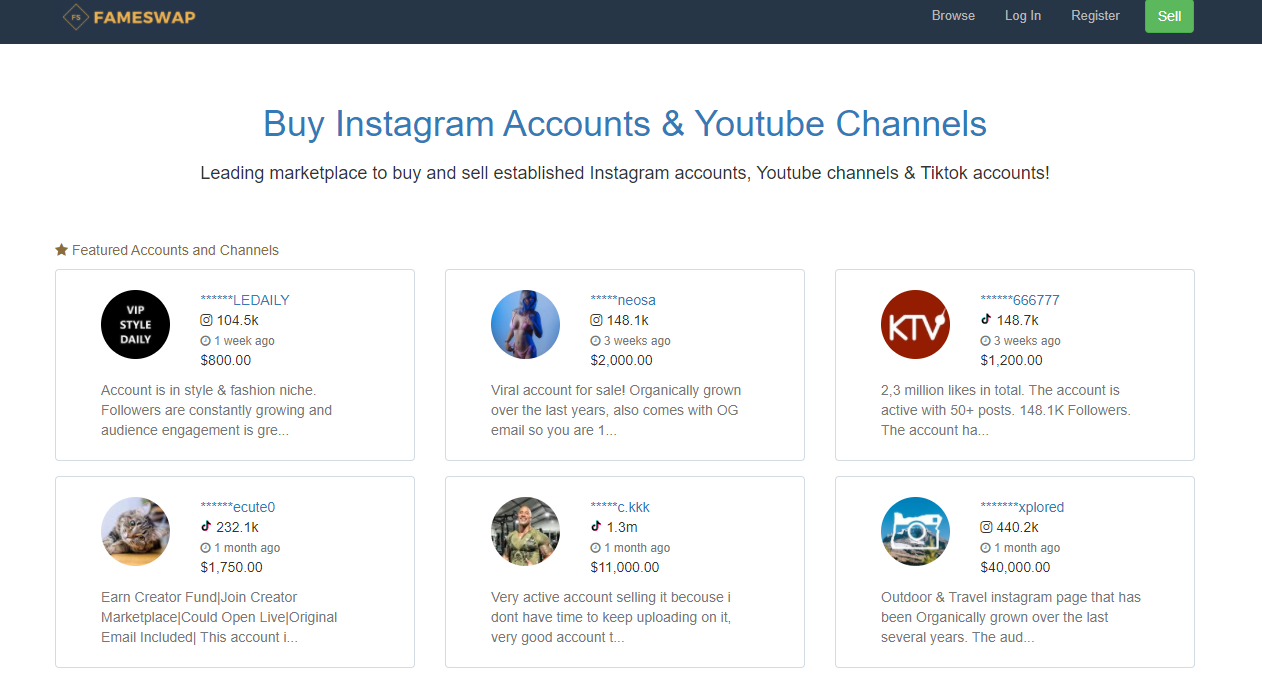Click the Instagram icon next to 440.2k
The width and height of the screenshot is (1262, 678).
tap(986, 527)
